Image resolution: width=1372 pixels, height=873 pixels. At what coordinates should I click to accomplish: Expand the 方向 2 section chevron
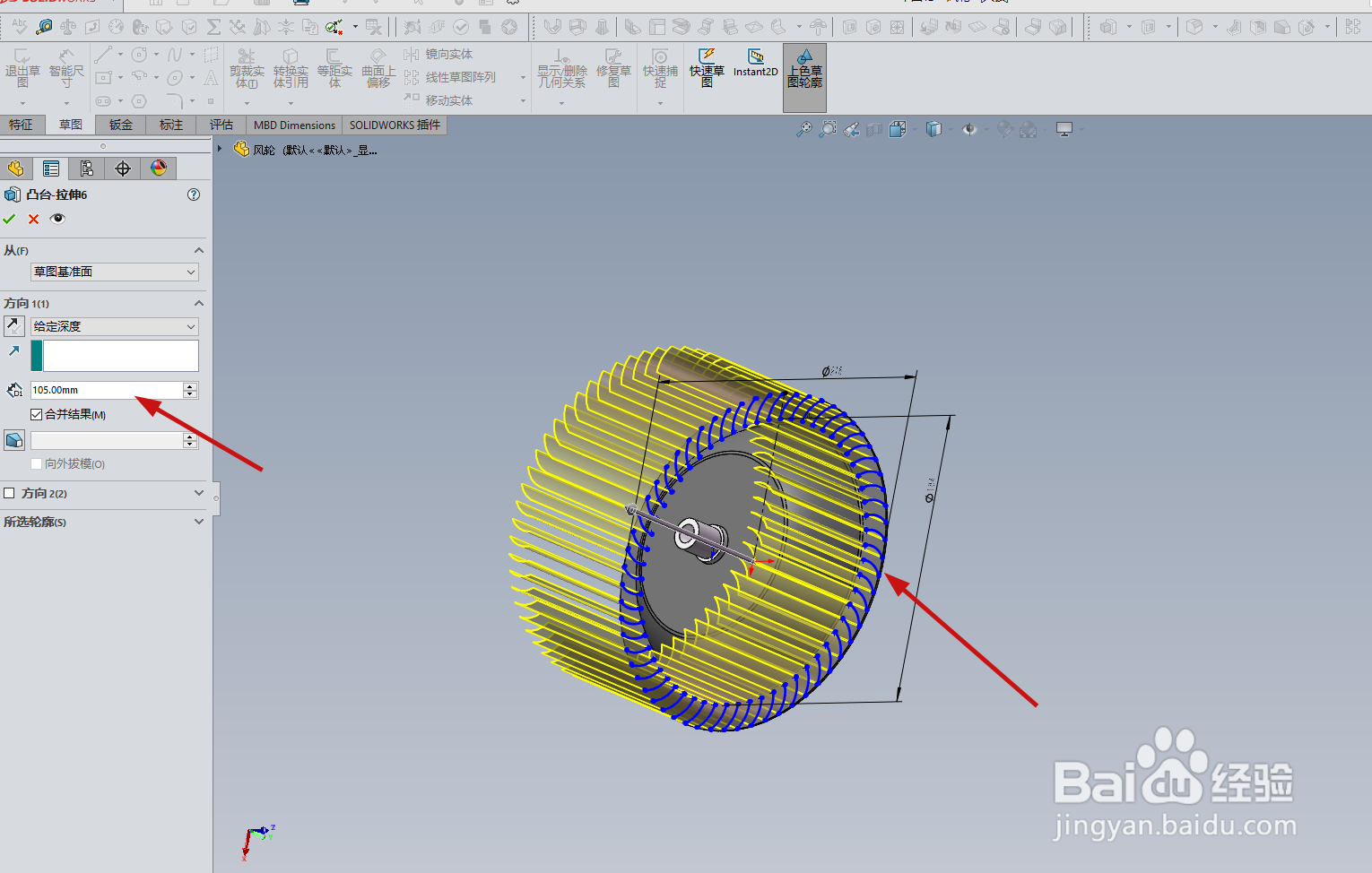click(199, 493)
